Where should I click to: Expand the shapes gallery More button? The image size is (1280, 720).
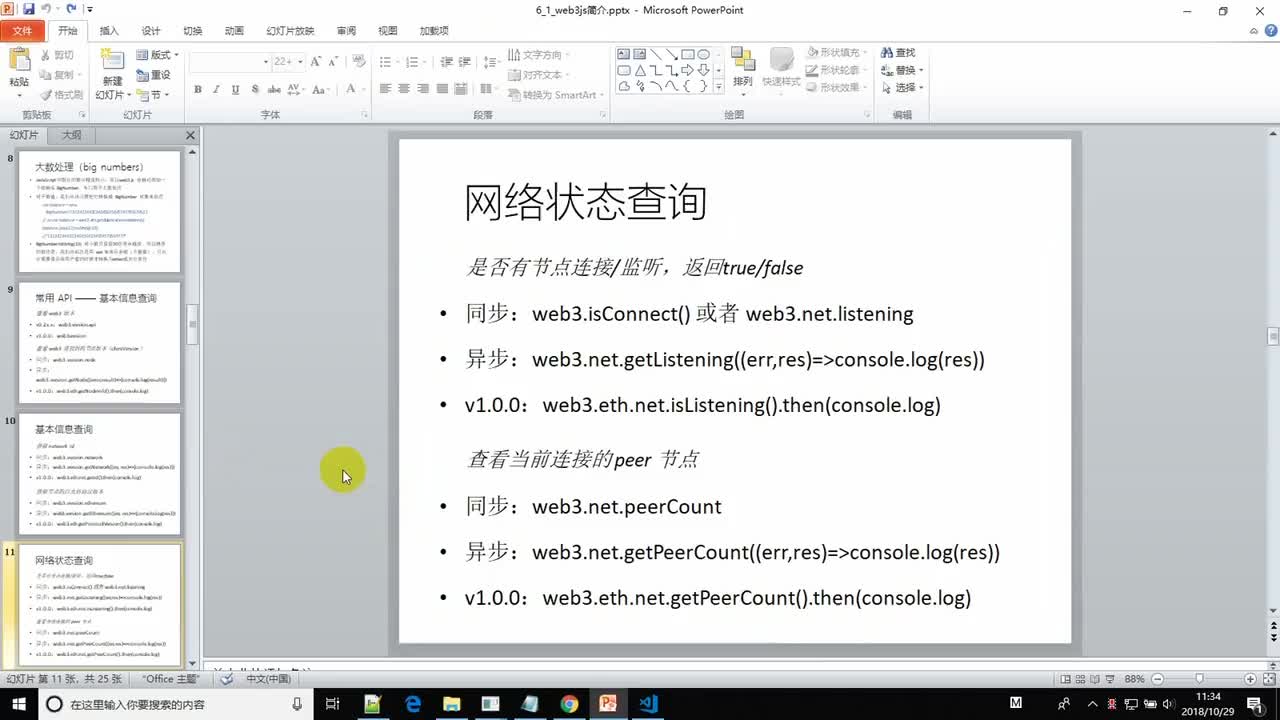click(719, 87)
